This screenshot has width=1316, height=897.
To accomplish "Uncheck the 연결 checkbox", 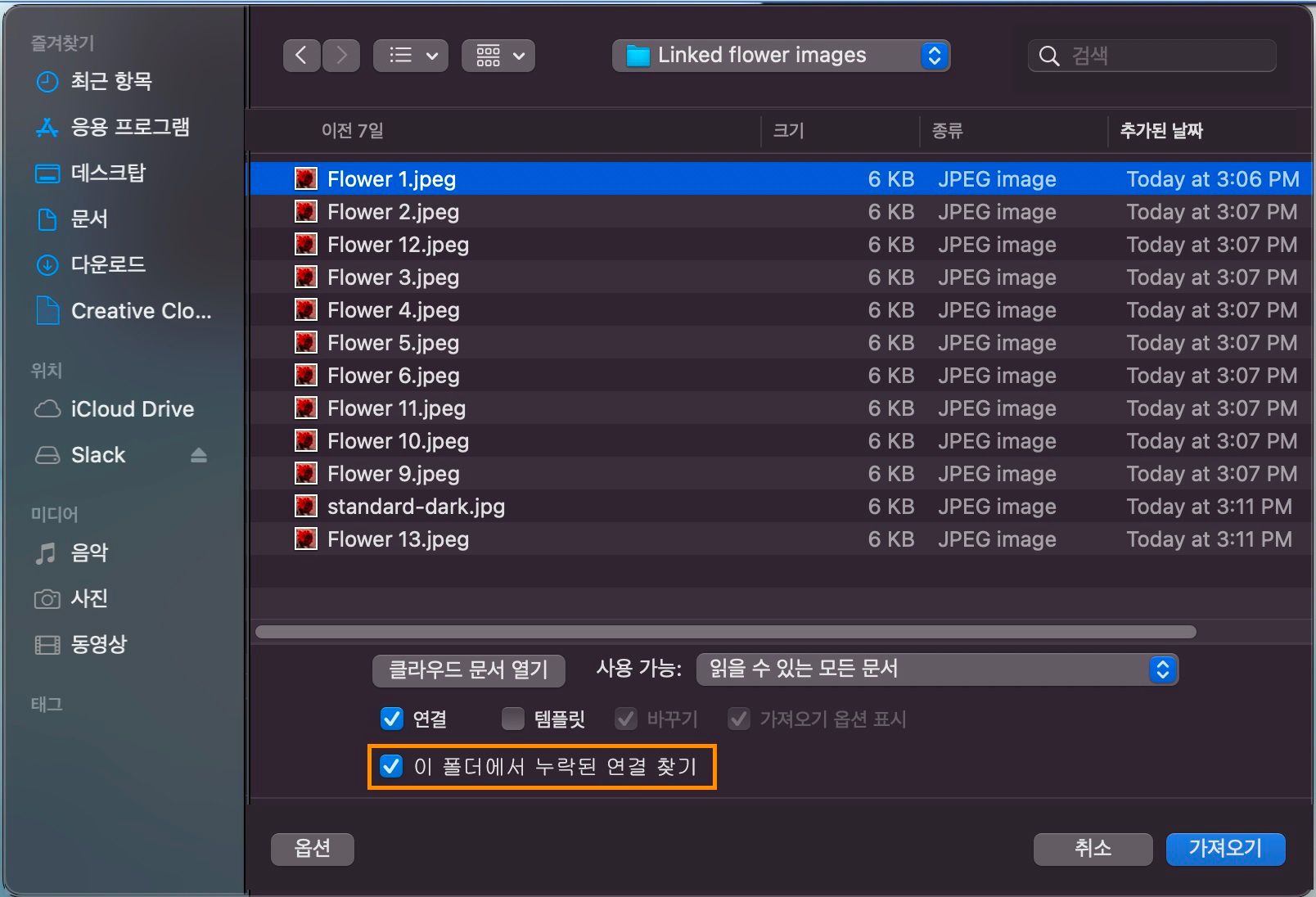I will click(x=392, y=719).
